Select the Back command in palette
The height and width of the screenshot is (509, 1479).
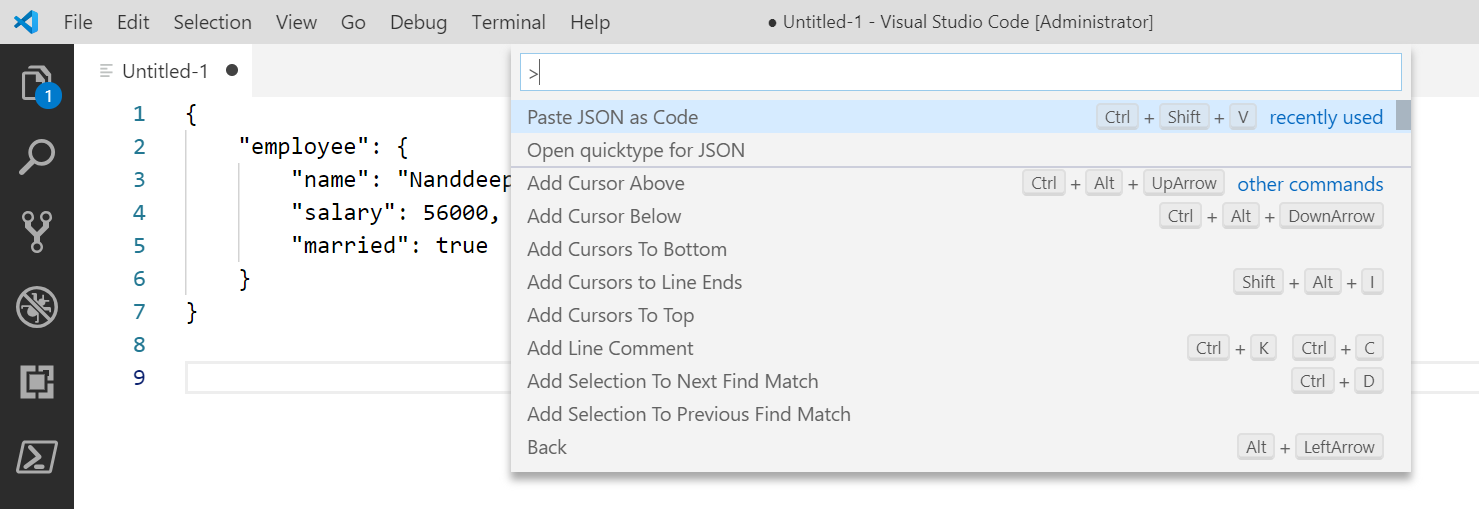click(547, 447)
